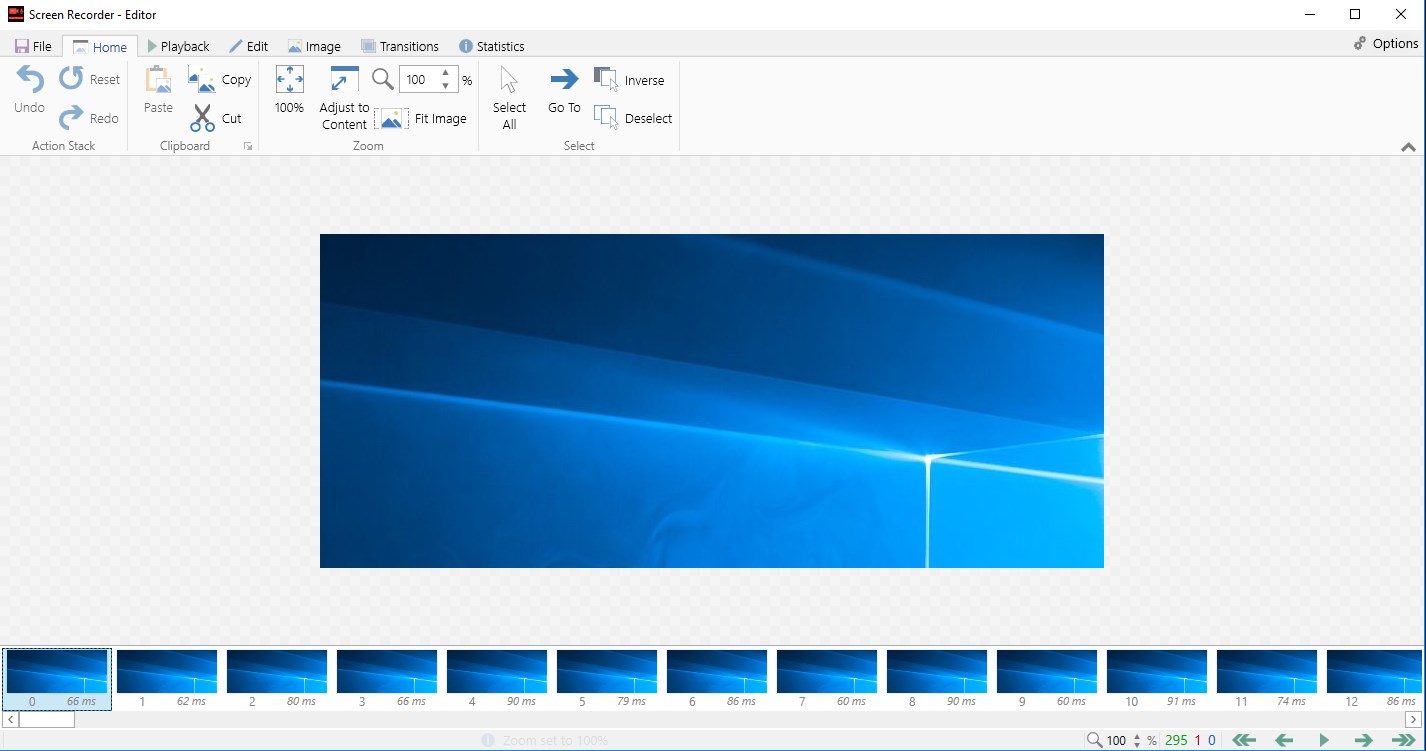Click the status bar zoom field

1117,740
